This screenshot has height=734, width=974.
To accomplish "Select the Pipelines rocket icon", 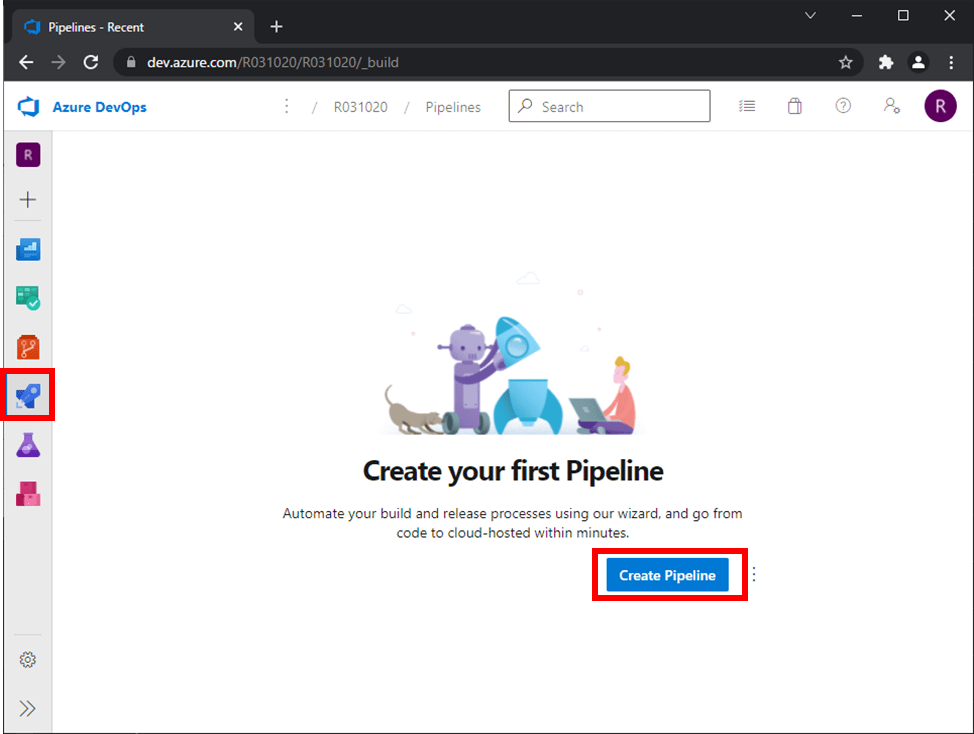I will [28, 396].
